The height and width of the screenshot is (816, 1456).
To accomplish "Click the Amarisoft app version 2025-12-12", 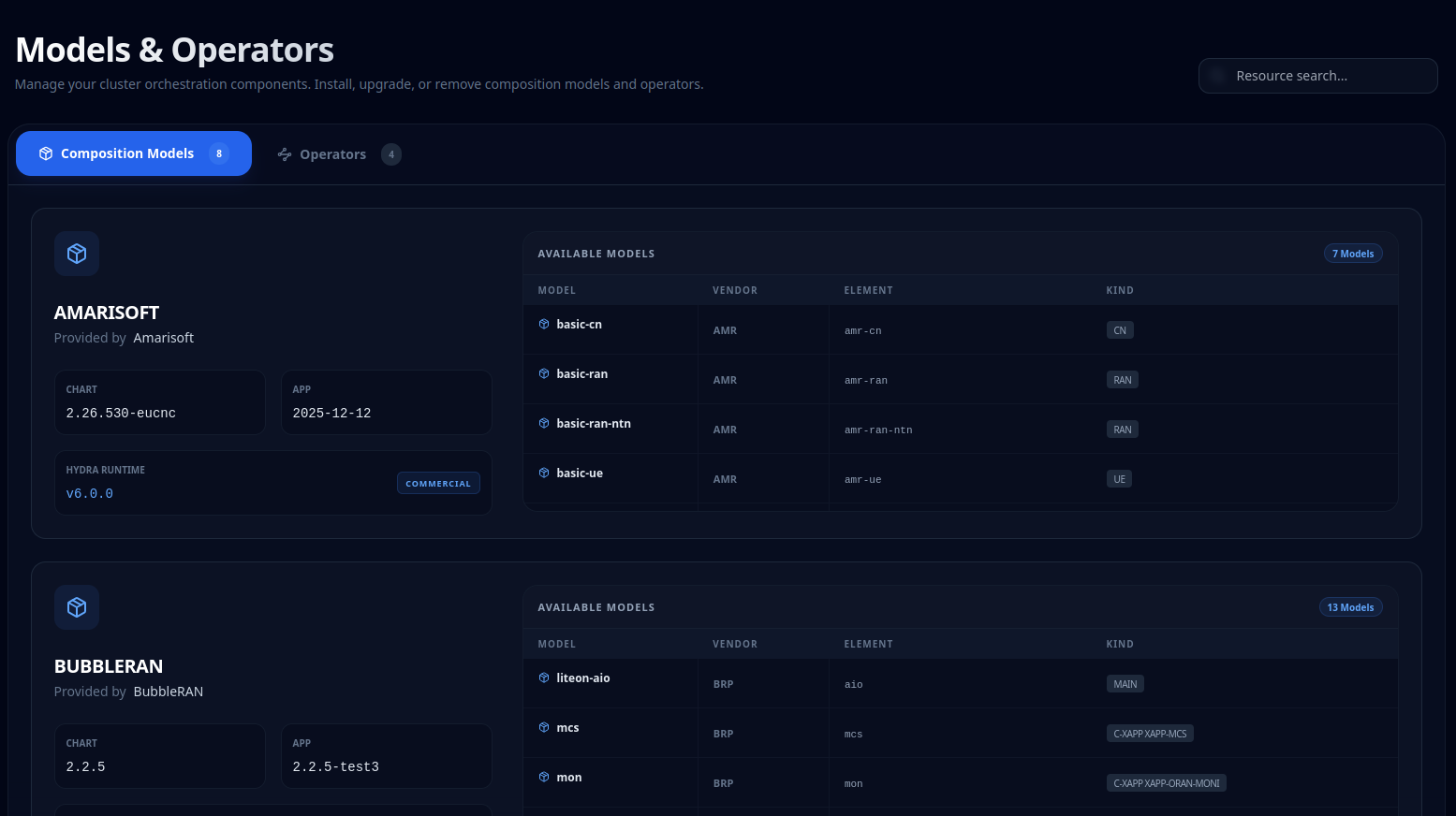I will click(x=331, y=413).
